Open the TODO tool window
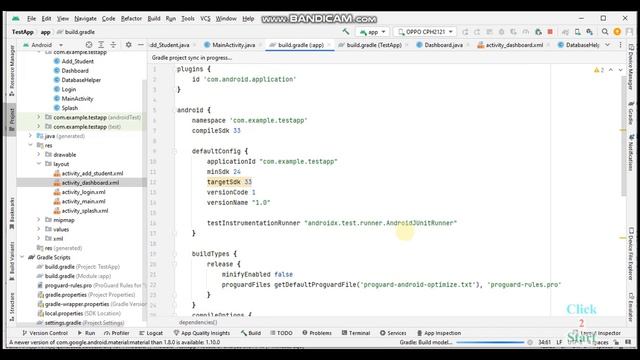The width and height of the screenshot is (640, 360). (x=281, y=333)
